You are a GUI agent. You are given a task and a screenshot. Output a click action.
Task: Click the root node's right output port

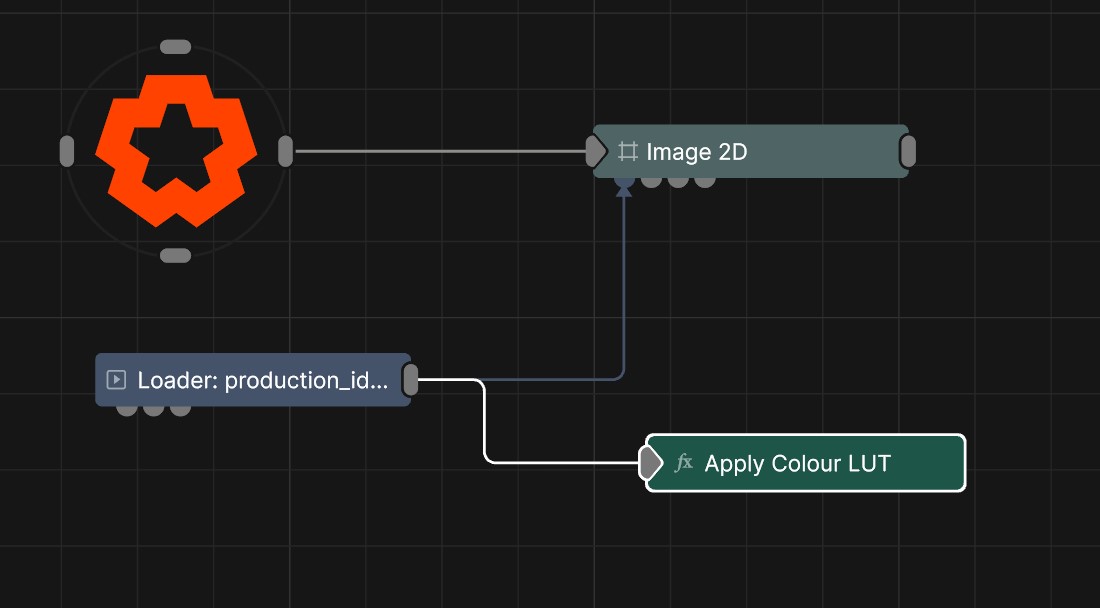pos(285,151)
